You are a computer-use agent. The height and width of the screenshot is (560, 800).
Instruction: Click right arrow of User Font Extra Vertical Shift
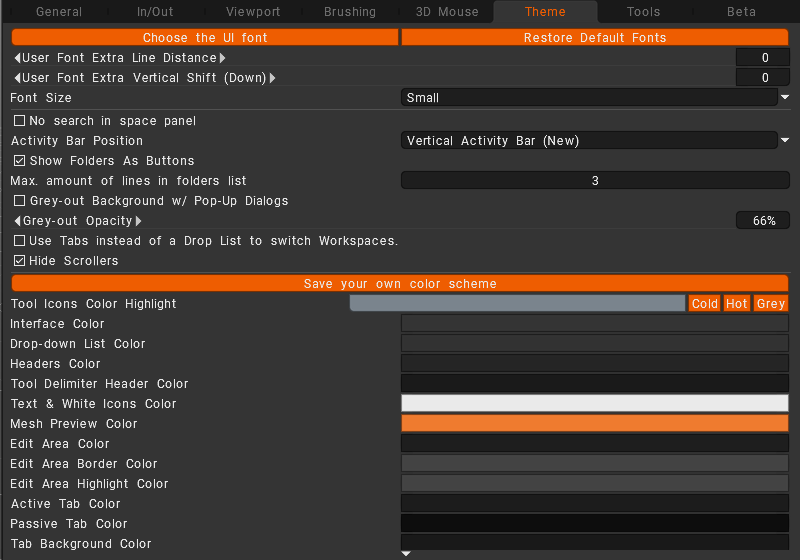pyautogui.click(x=272, y=78)
